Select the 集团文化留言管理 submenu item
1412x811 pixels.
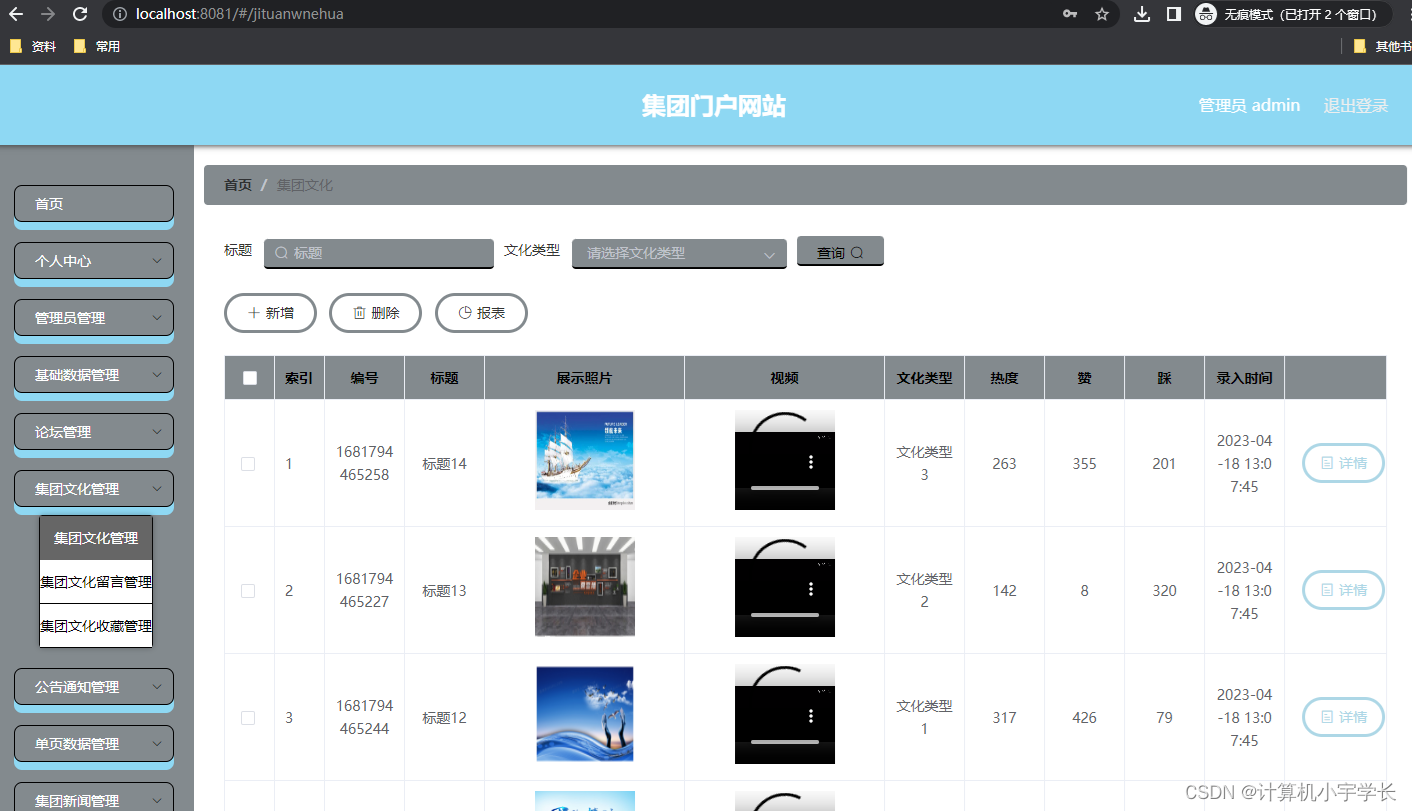tap(96, 582)
